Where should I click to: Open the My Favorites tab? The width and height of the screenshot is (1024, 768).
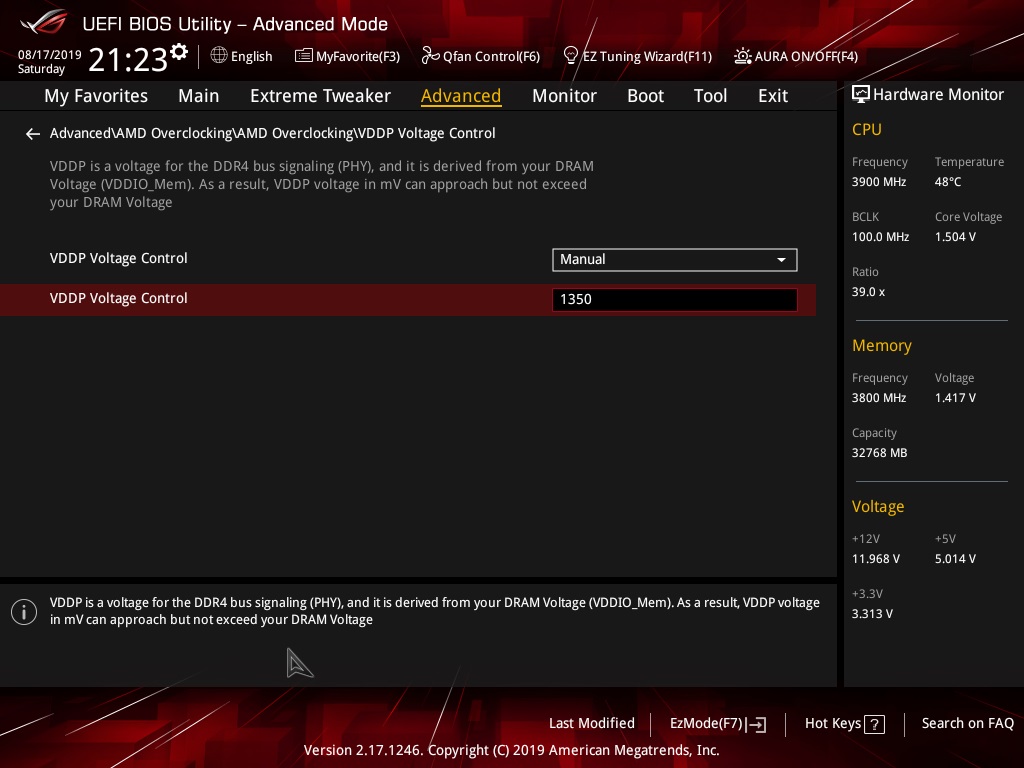(x=96, y=96)
